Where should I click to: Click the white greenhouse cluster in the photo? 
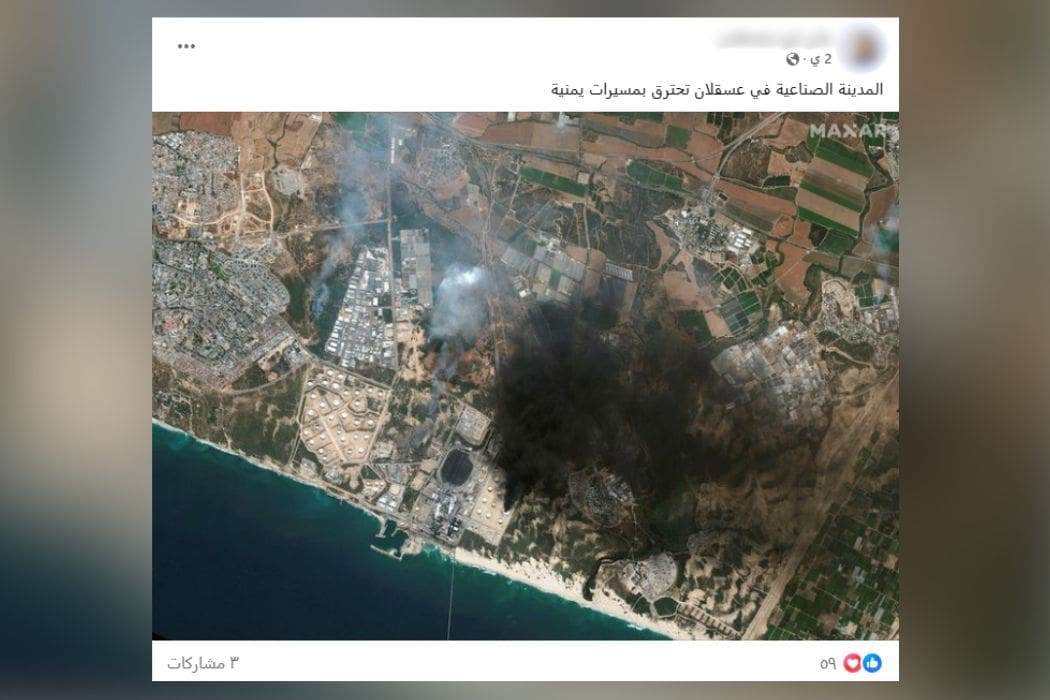pos(770,370)
